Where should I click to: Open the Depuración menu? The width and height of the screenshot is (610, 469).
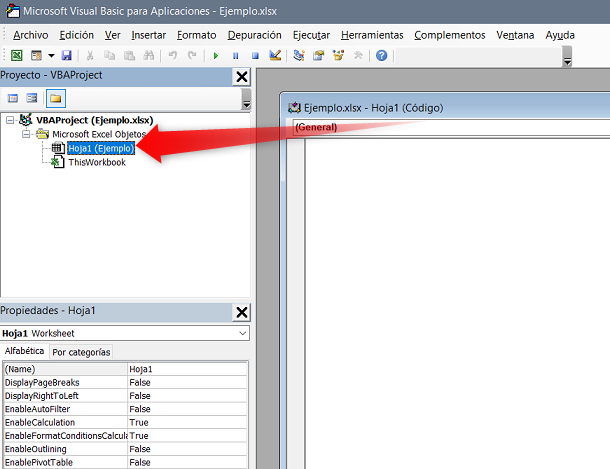point(254,35)
